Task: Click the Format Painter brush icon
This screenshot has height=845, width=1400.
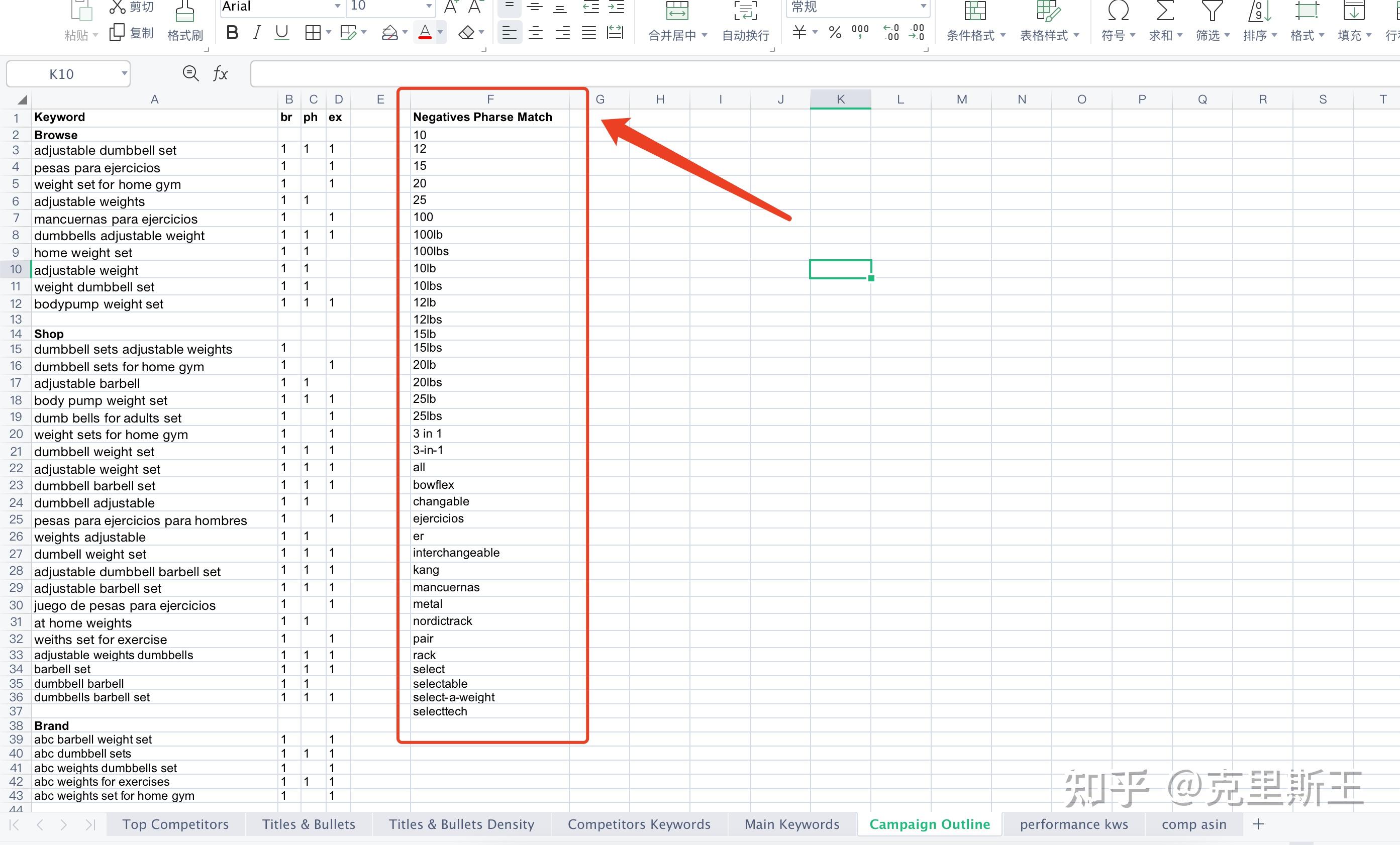Action: (x=184, y=13)
